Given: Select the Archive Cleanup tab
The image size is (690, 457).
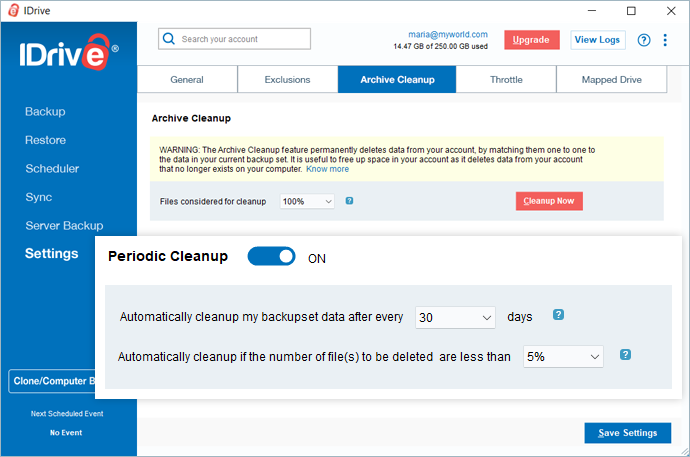Looking at the screenshot, I should pos(397,80).
